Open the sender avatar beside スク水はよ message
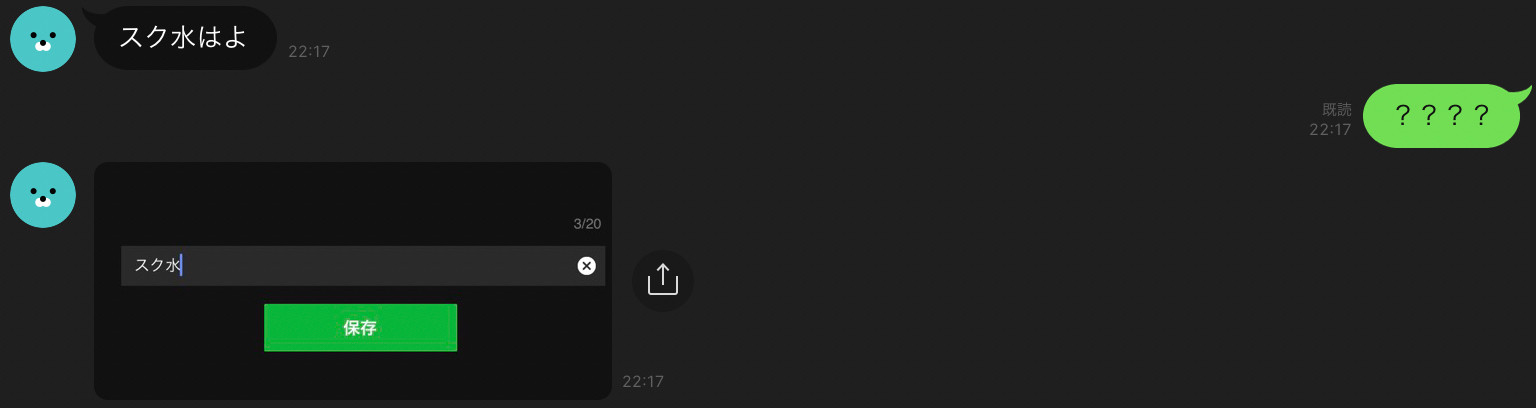The width and height of the screenshot is (1536, 408). pos(43,39)
